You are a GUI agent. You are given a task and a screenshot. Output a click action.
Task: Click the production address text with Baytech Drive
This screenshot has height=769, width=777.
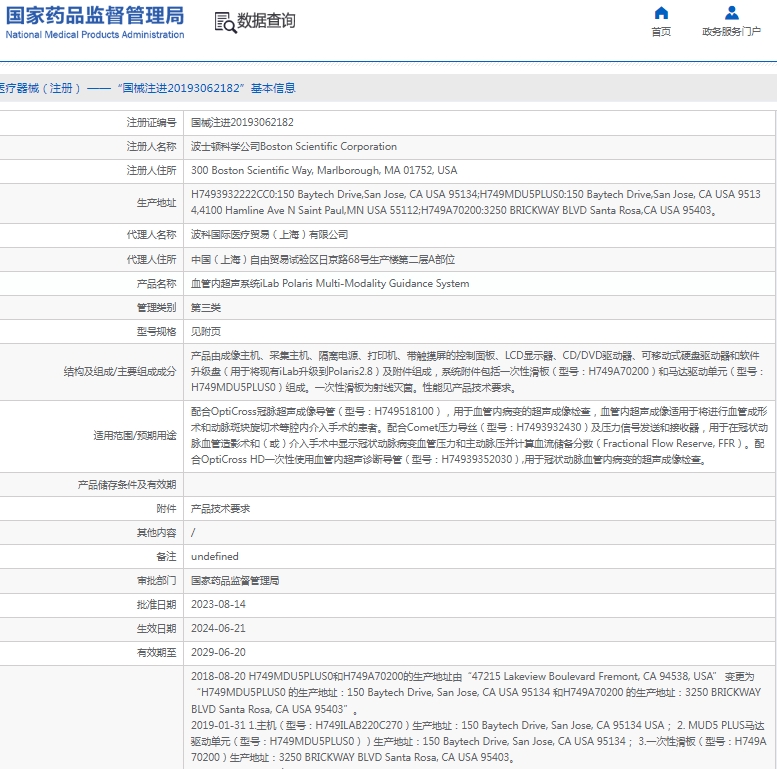(x=476, y=202)
